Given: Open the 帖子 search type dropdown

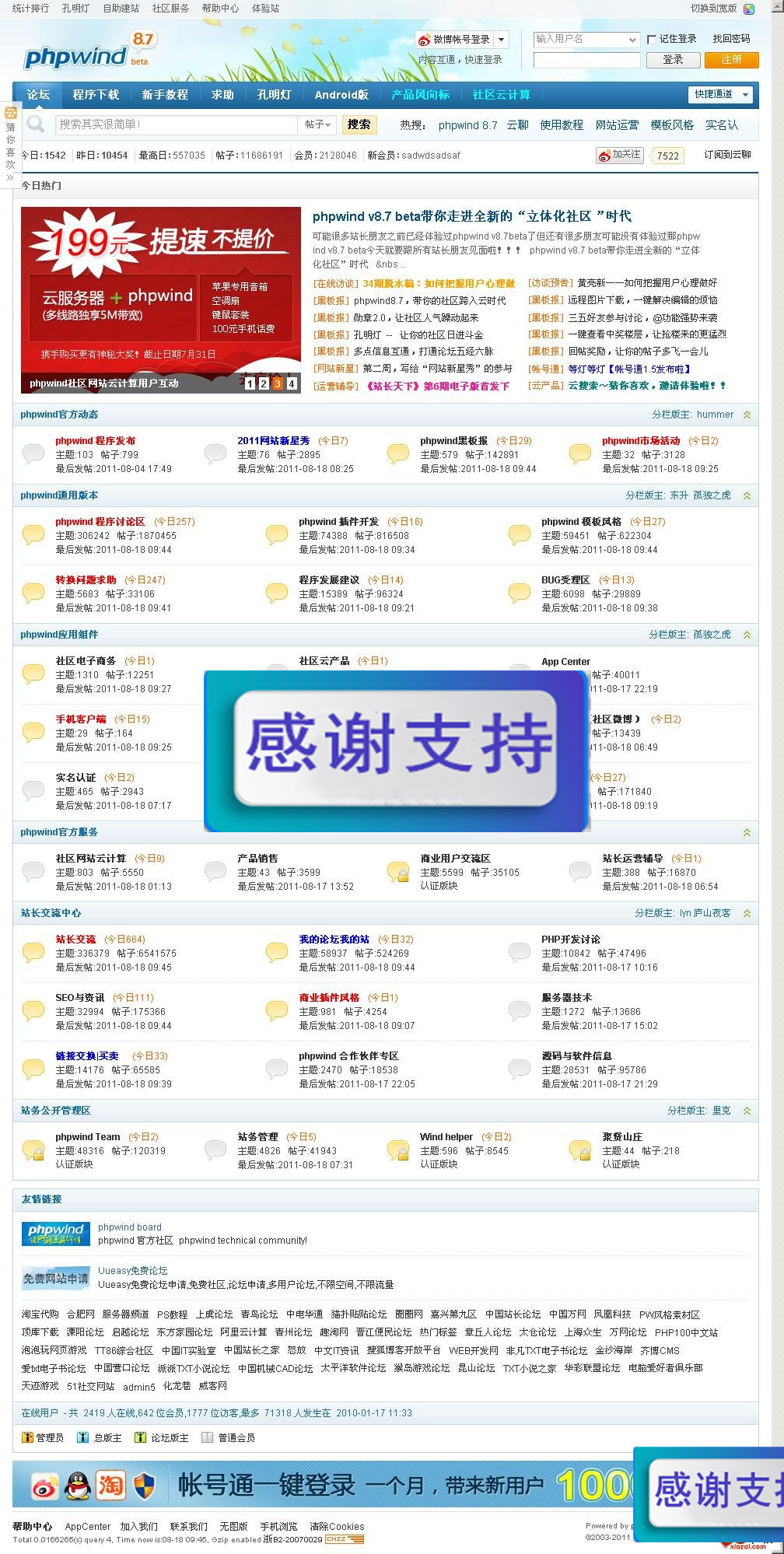Looking at the screenshot, I should pos(318,124).
